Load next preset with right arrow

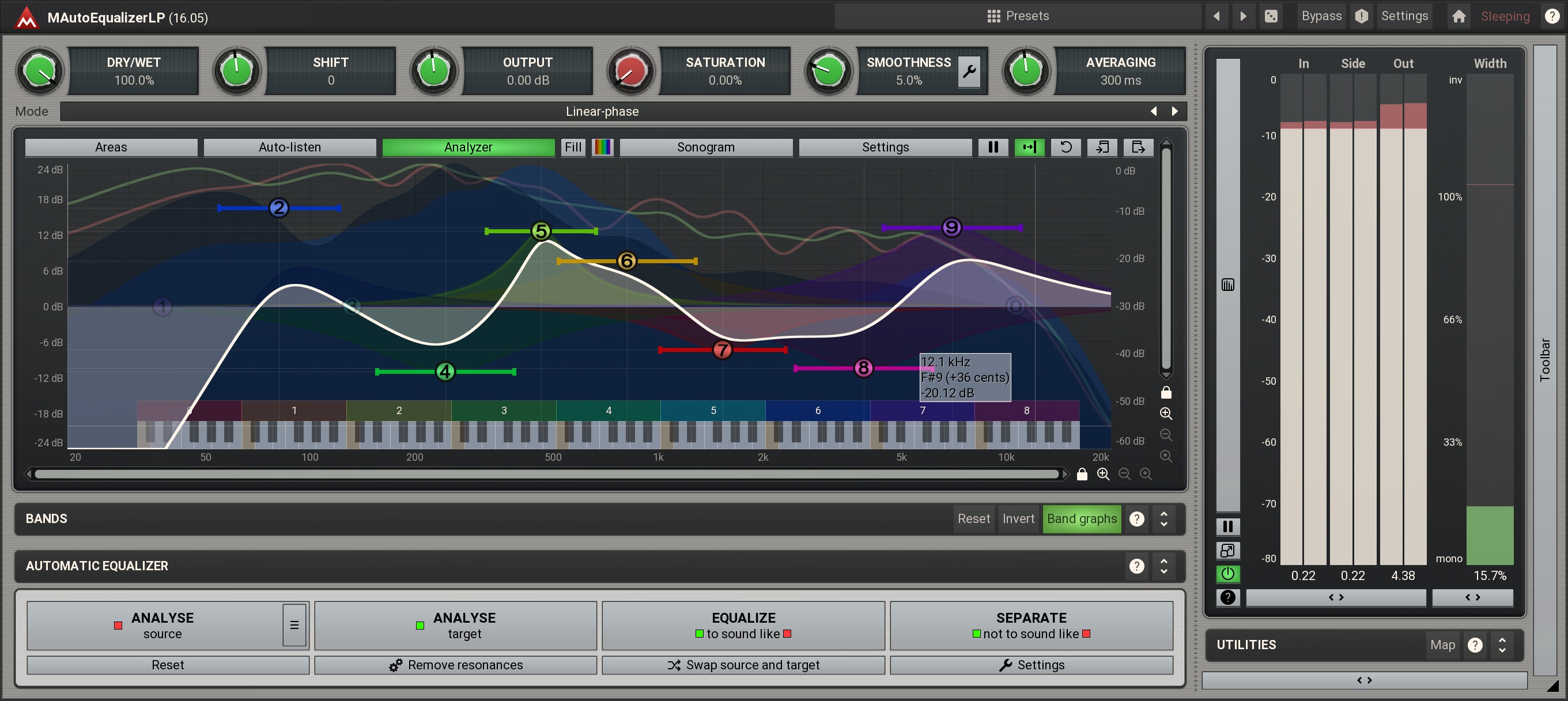click(1243, 17)
